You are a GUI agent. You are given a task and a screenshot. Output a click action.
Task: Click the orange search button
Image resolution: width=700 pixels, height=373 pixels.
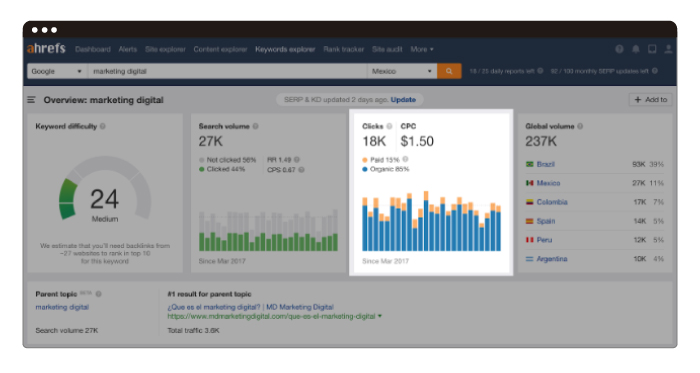point(449,71)
